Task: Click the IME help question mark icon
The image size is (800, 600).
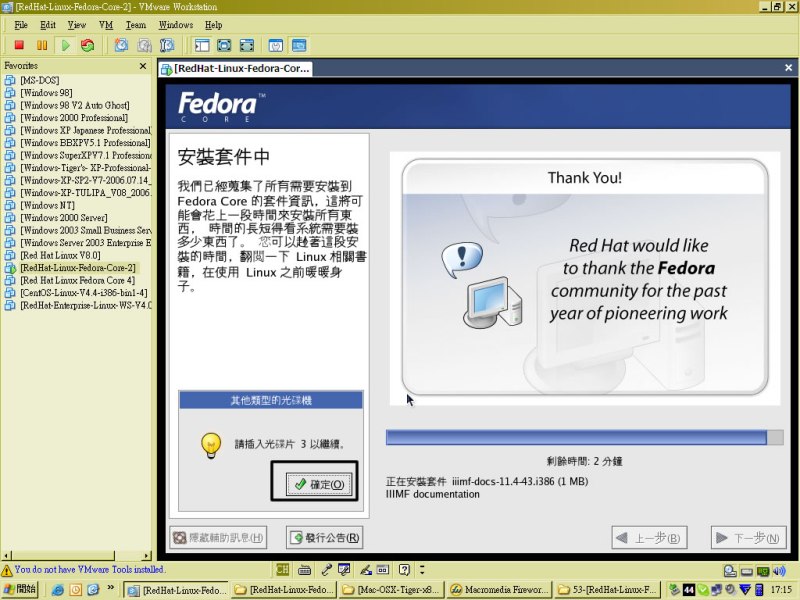Action: click(404, 570)
